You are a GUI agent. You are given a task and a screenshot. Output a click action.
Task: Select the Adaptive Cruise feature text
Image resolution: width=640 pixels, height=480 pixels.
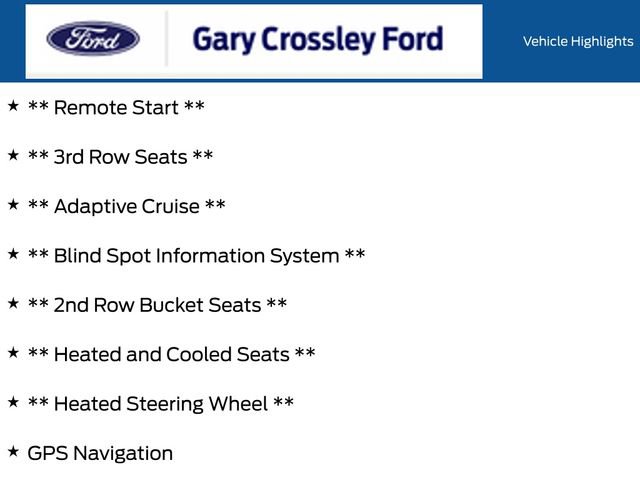(x=127, y=206)
